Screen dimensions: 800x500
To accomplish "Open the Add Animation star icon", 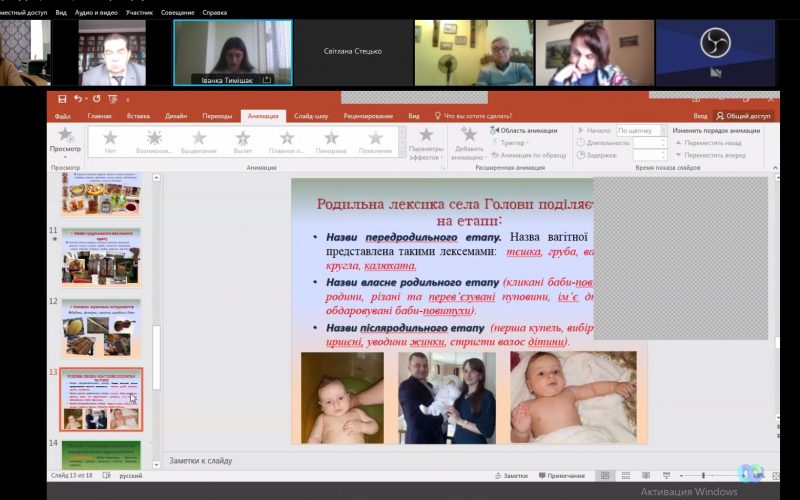I will [468, 135].
